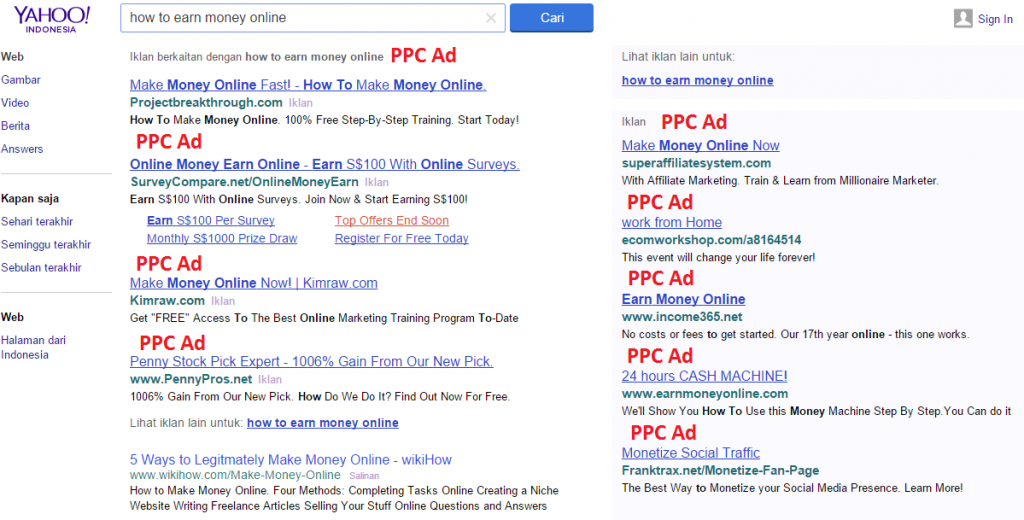Filter by Sebulan terakhir

coord(43,268)
